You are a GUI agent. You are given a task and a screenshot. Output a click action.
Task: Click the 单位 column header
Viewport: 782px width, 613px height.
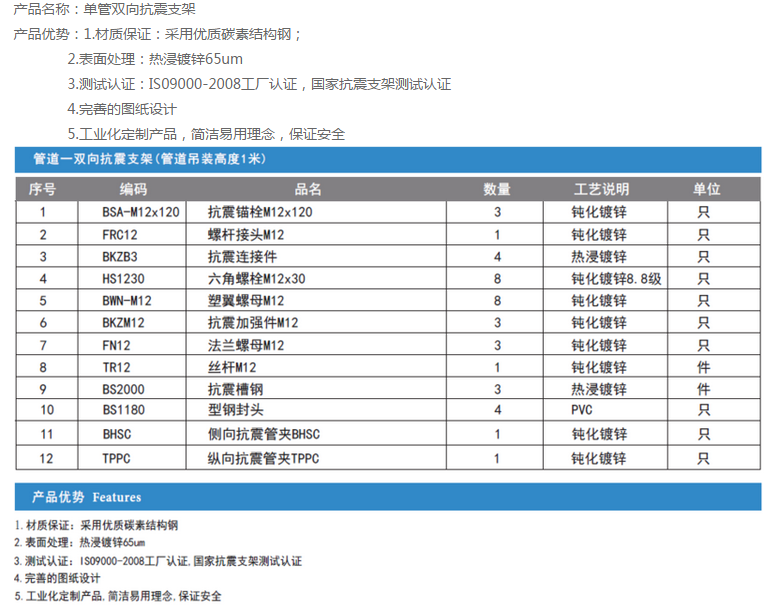click(706, 189)
